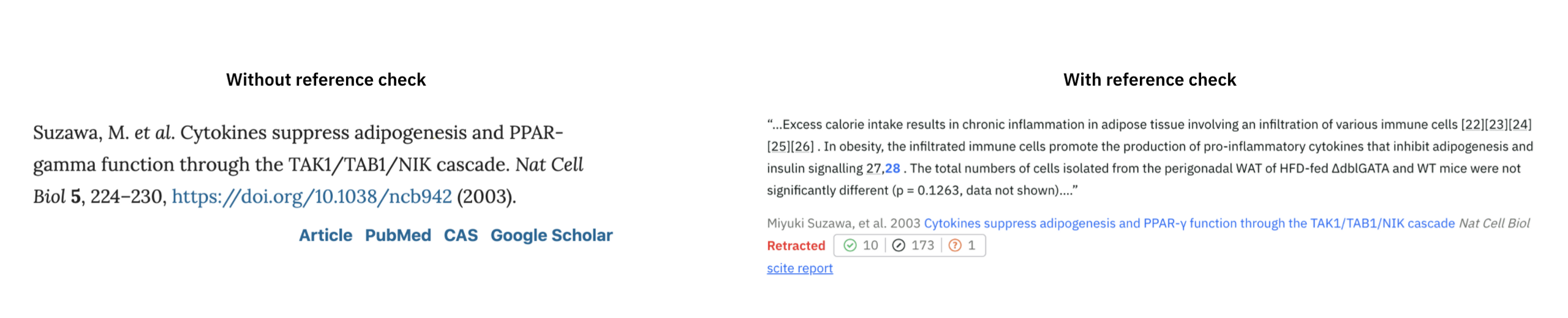This screenshot has height=318, width=1568.
Task: Open the Article link
Action: (x=325, y=235)
